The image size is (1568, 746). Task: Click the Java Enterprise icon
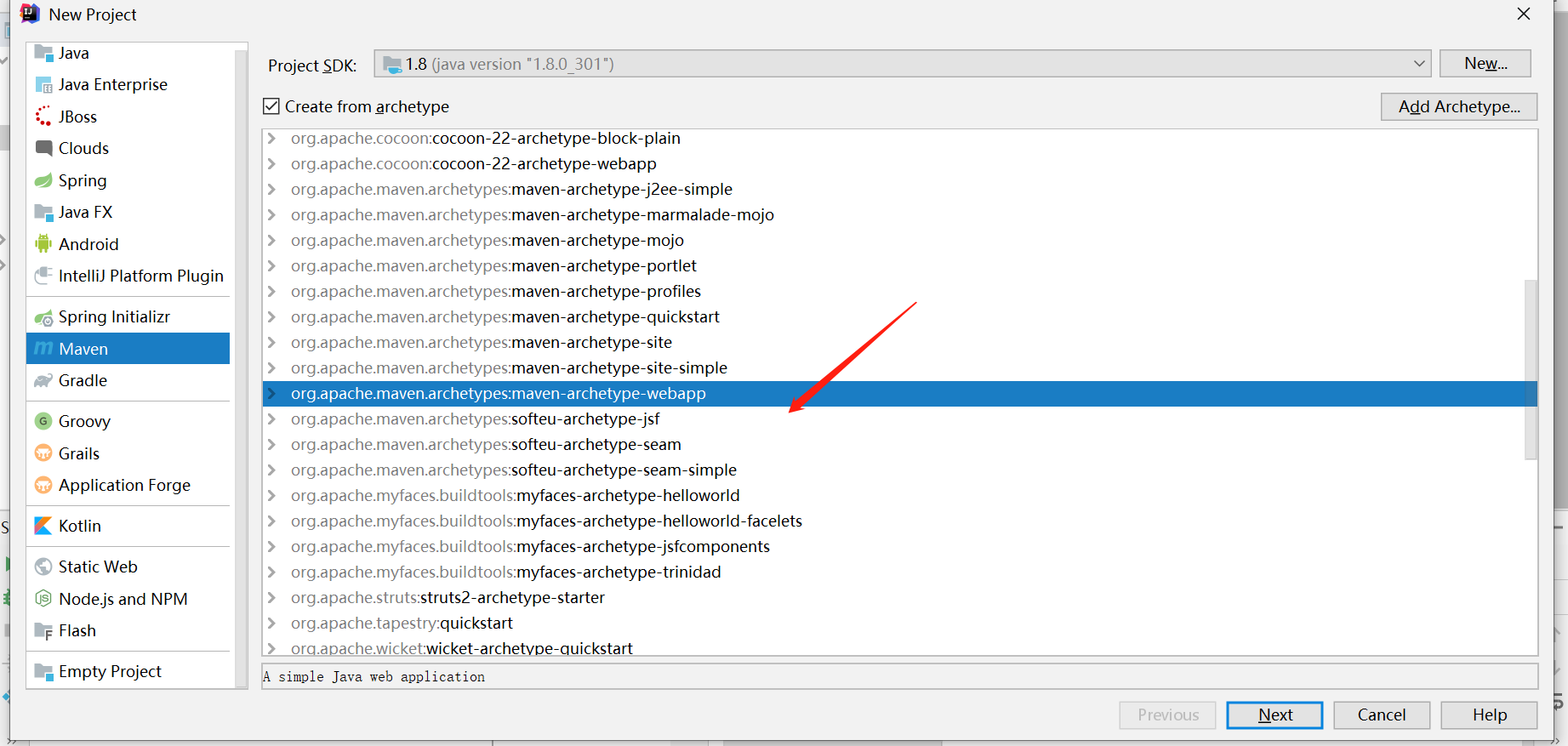click(x=43, y=85)
